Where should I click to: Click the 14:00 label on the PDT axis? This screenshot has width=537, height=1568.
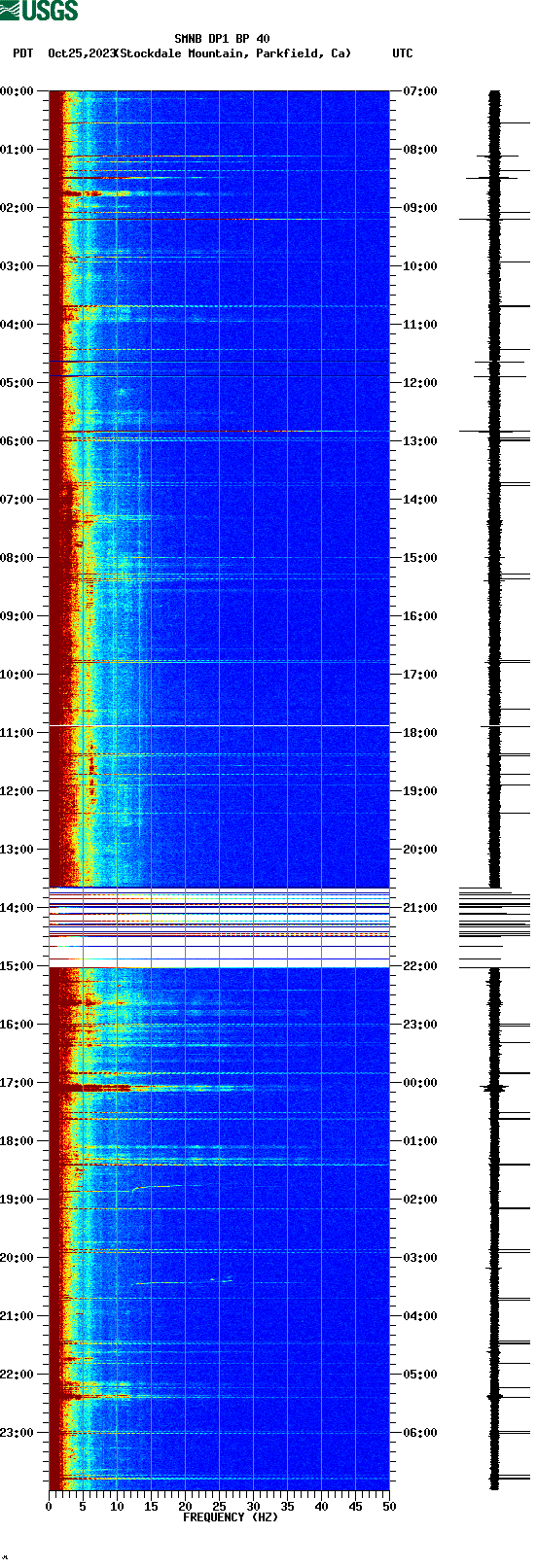(x=18, y=908)
